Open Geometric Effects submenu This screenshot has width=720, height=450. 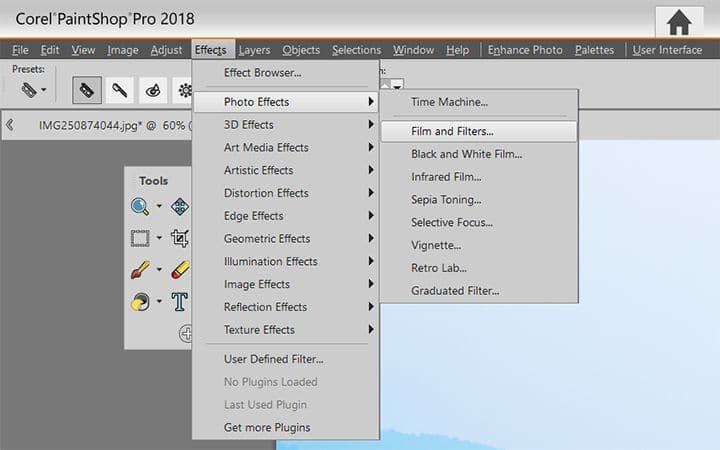point(285,239)
